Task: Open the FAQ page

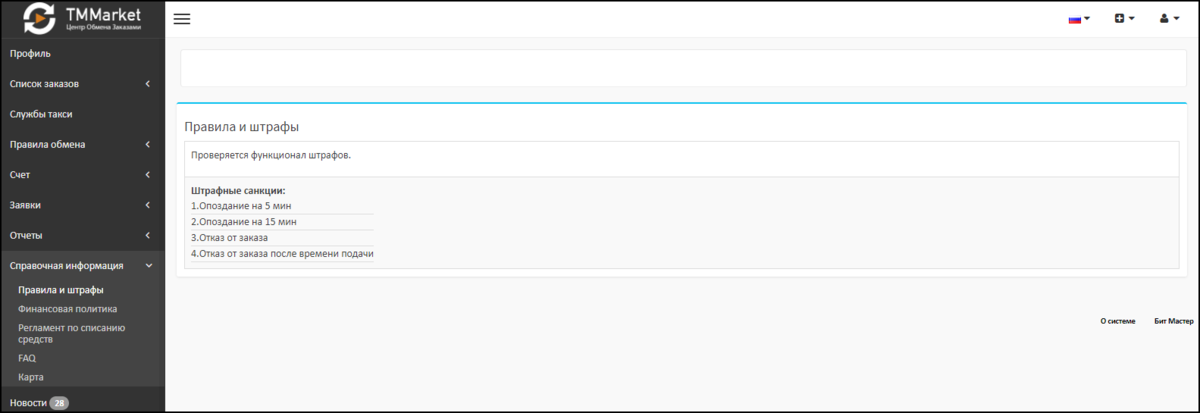Action: coord(27,358)
